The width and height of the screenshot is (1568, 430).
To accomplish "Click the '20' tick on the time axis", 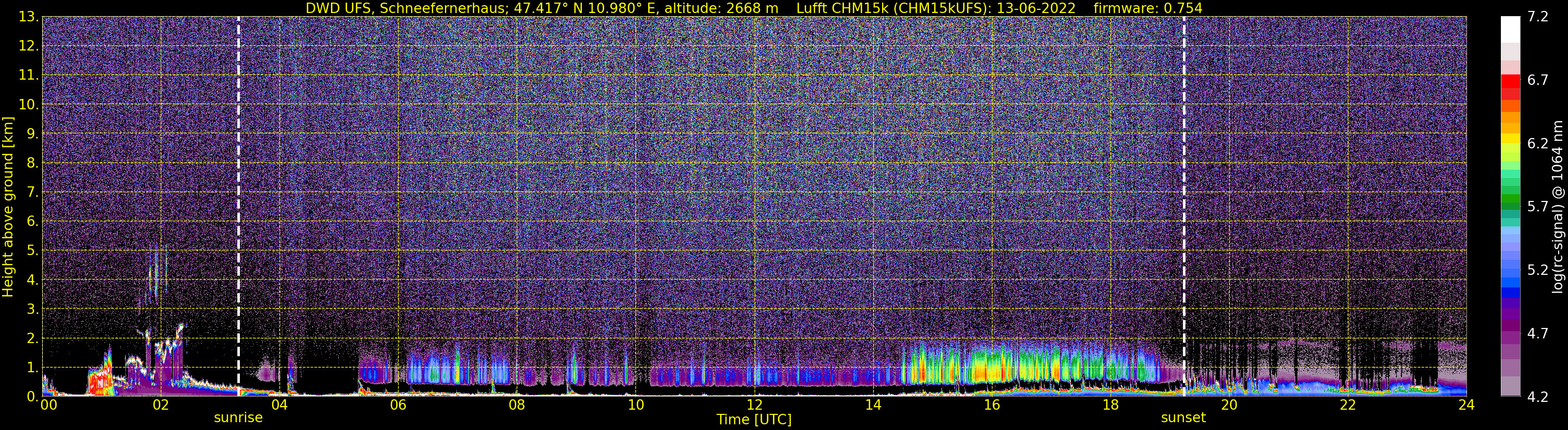I will click(1229, 406).
